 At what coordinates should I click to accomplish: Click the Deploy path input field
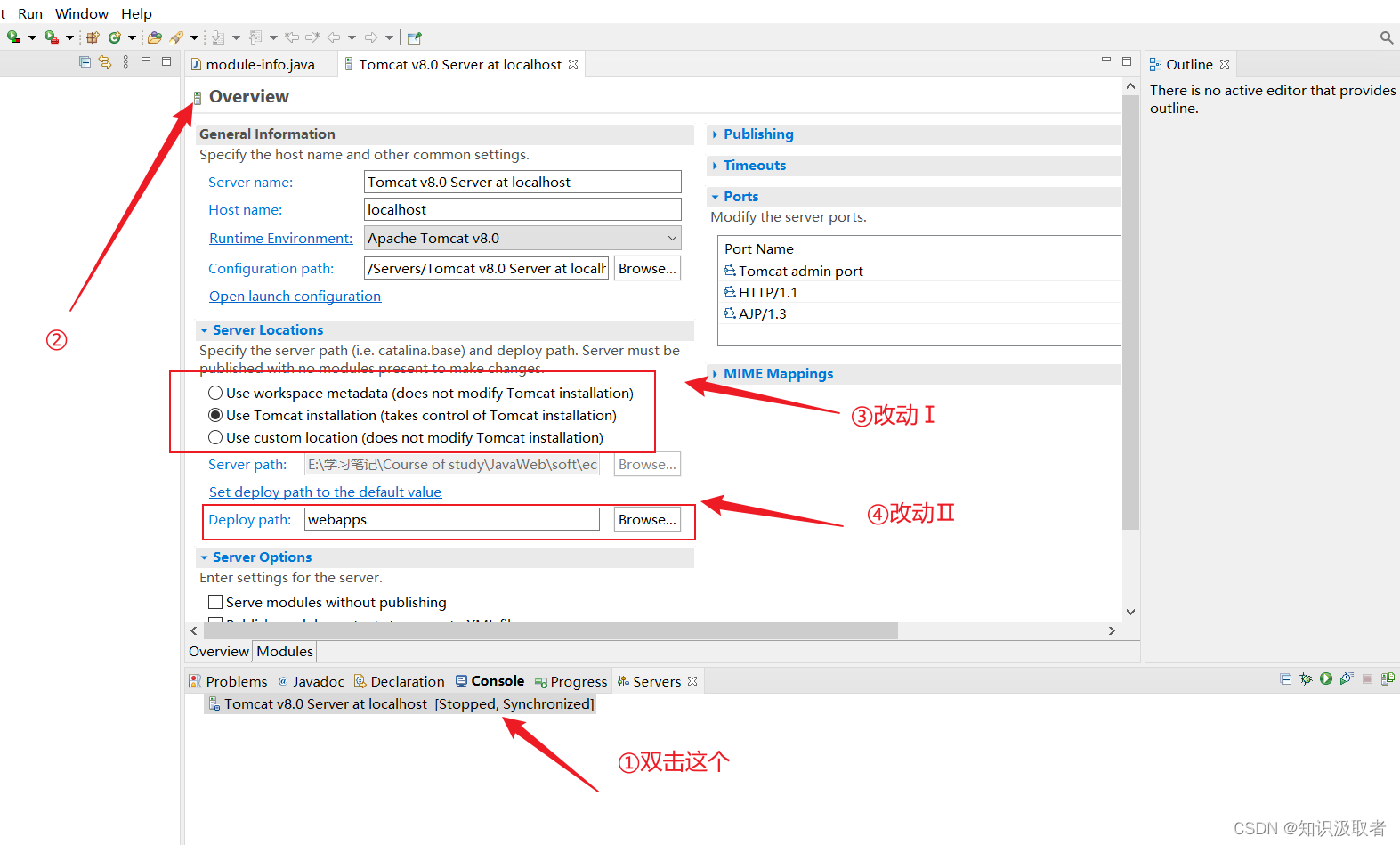pyautogui.click(x=452, y=519)
